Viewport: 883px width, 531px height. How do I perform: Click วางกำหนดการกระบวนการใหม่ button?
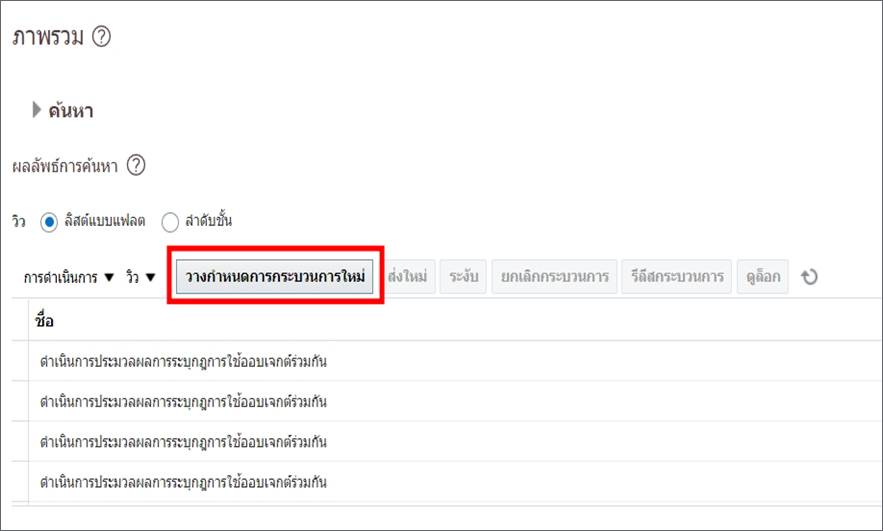(275, 276)
